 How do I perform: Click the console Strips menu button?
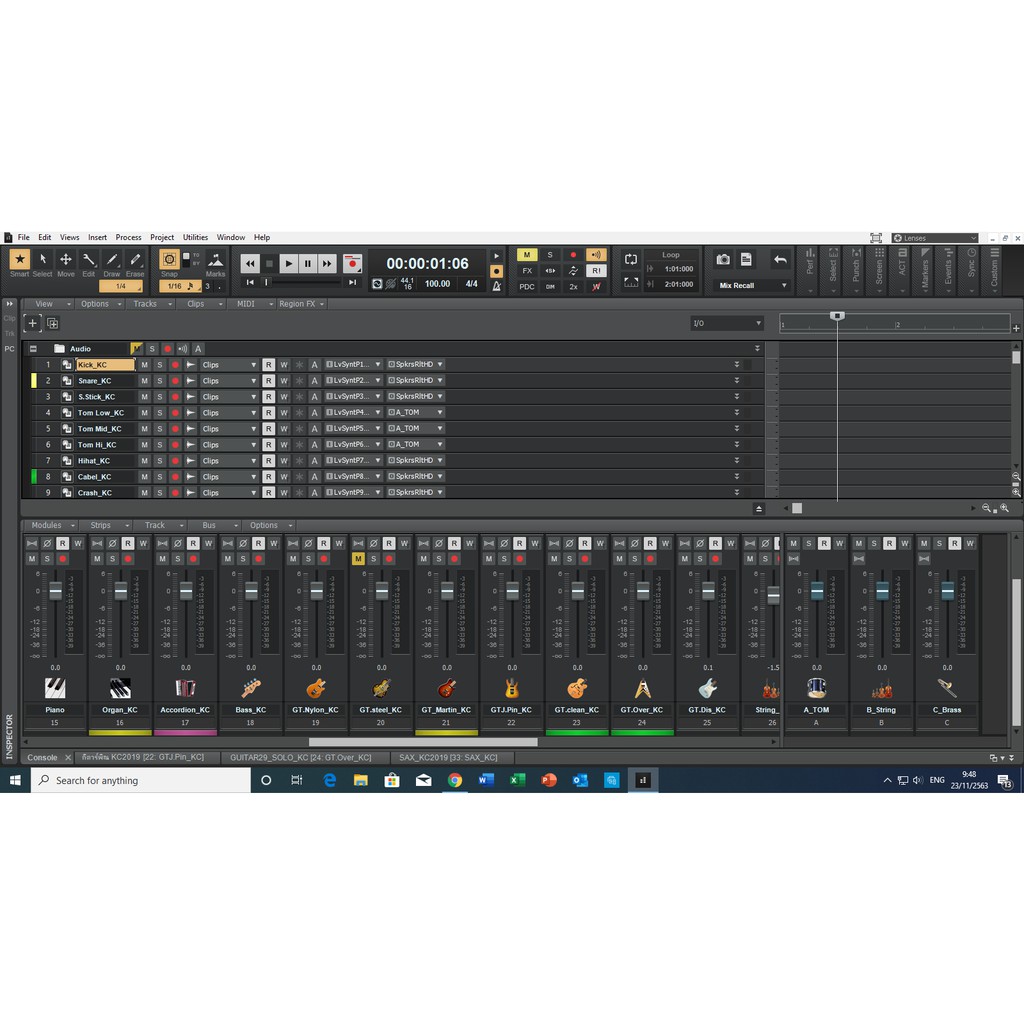[x=106, y=525]
